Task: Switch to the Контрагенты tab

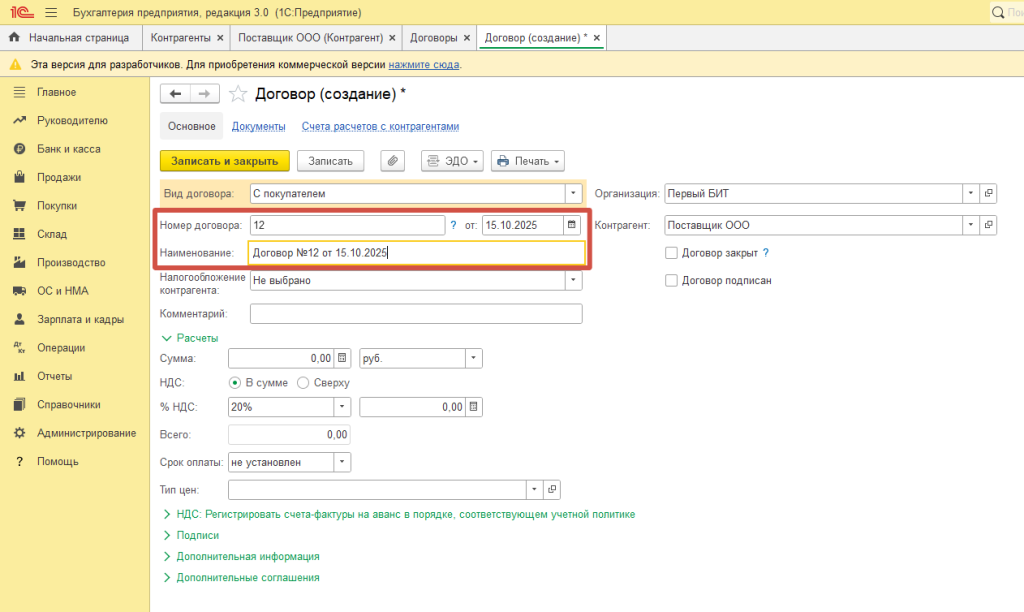Action: pos(180,38)
